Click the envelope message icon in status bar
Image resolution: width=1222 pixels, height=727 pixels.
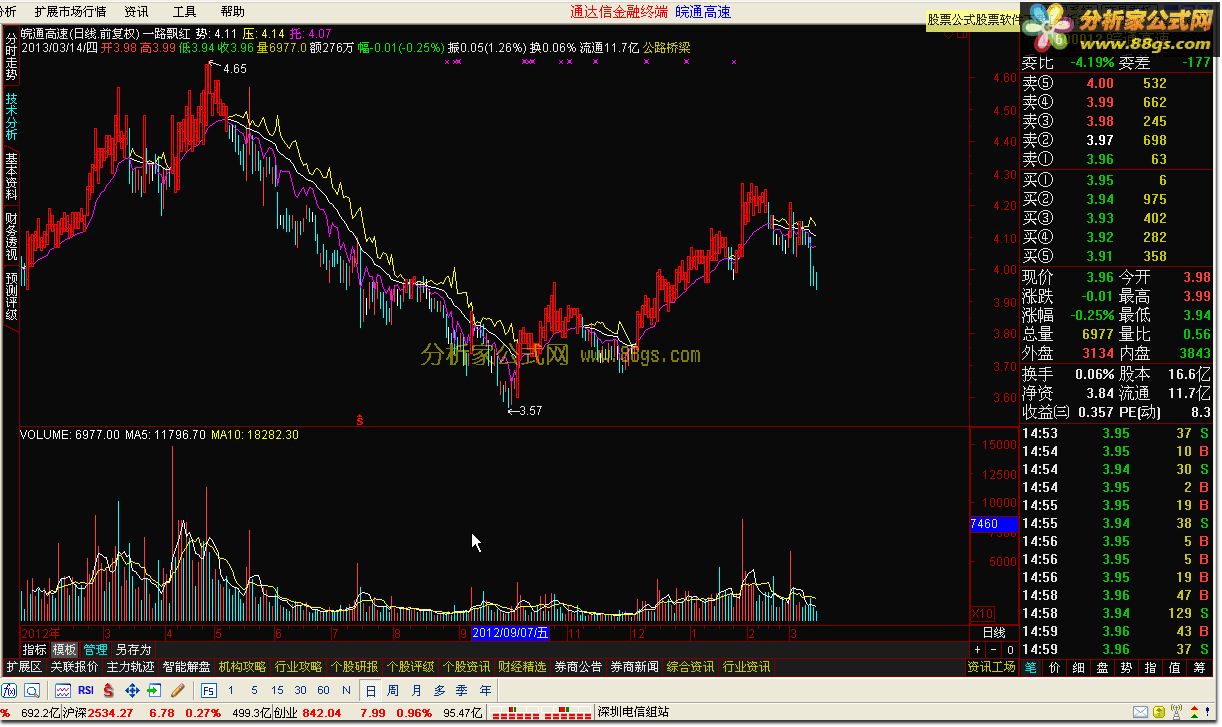tap(1141, 713)
